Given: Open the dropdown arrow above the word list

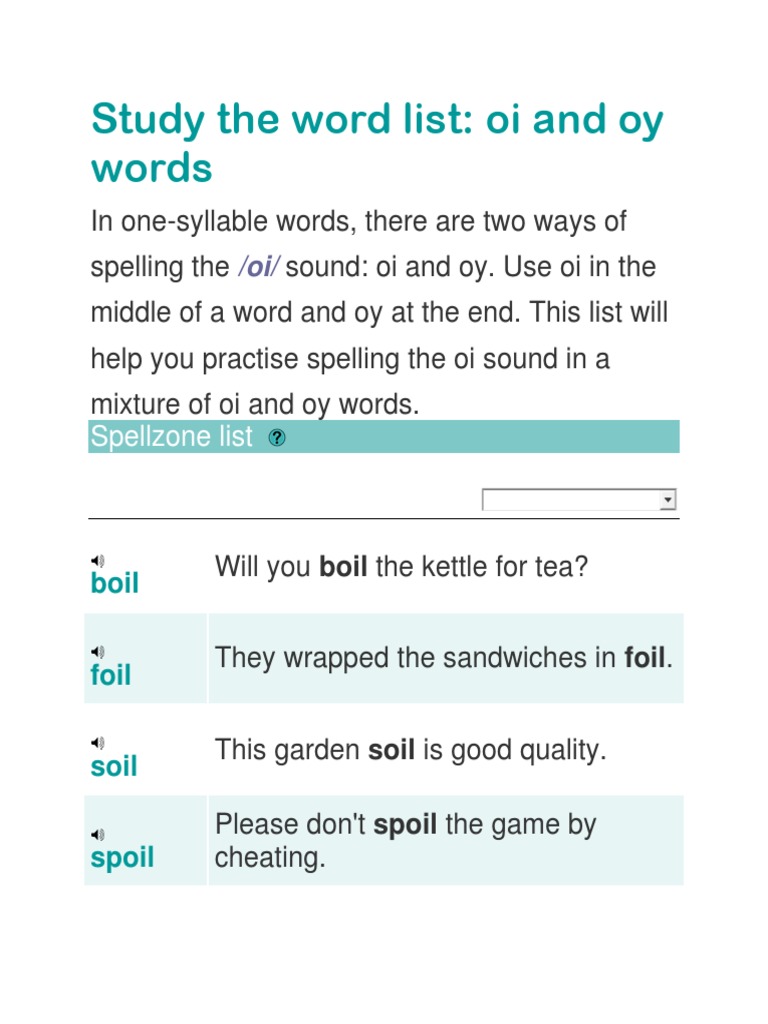Looking at the screenshot, I should coord(668,500).
